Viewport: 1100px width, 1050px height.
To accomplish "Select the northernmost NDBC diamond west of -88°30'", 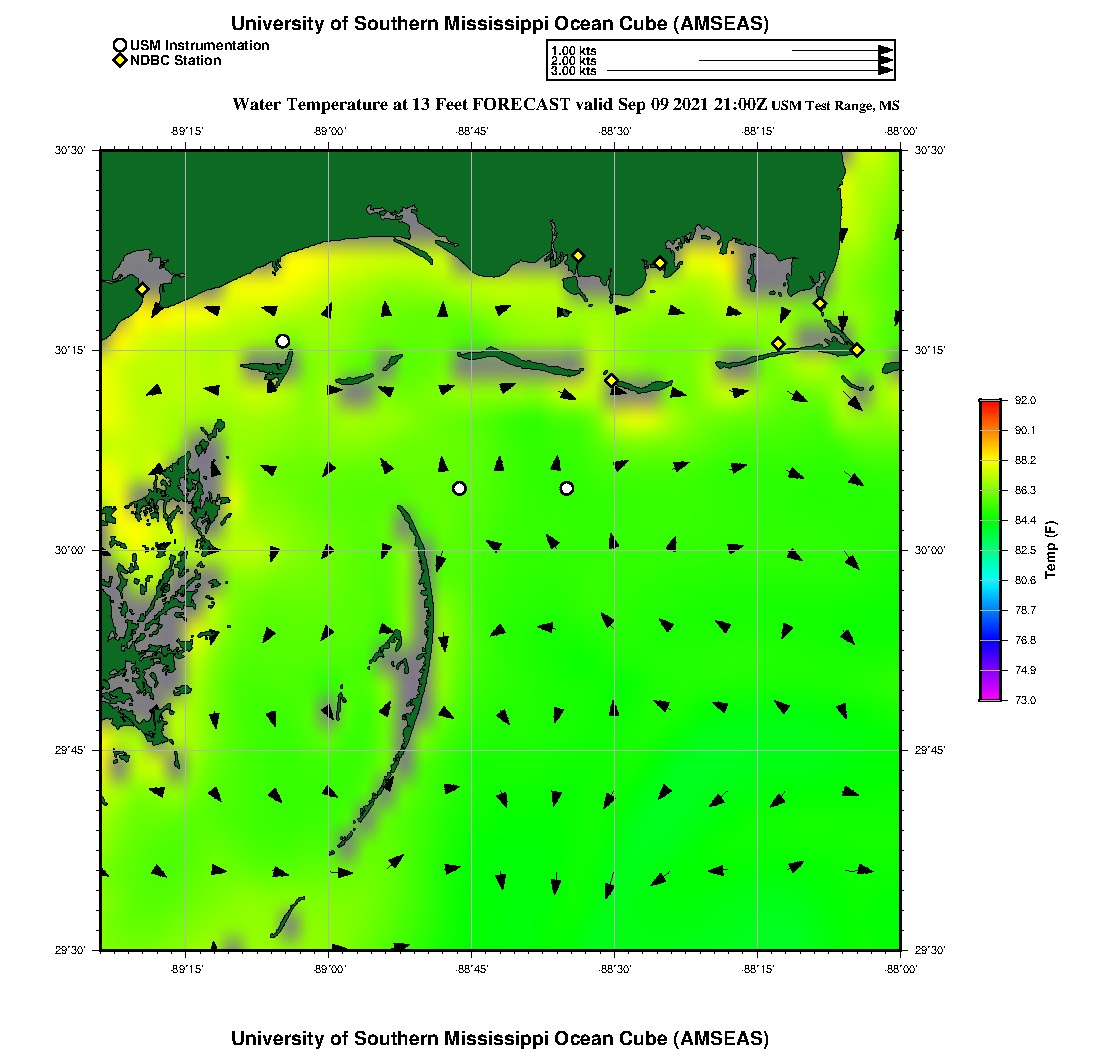I will click(578, 256).
